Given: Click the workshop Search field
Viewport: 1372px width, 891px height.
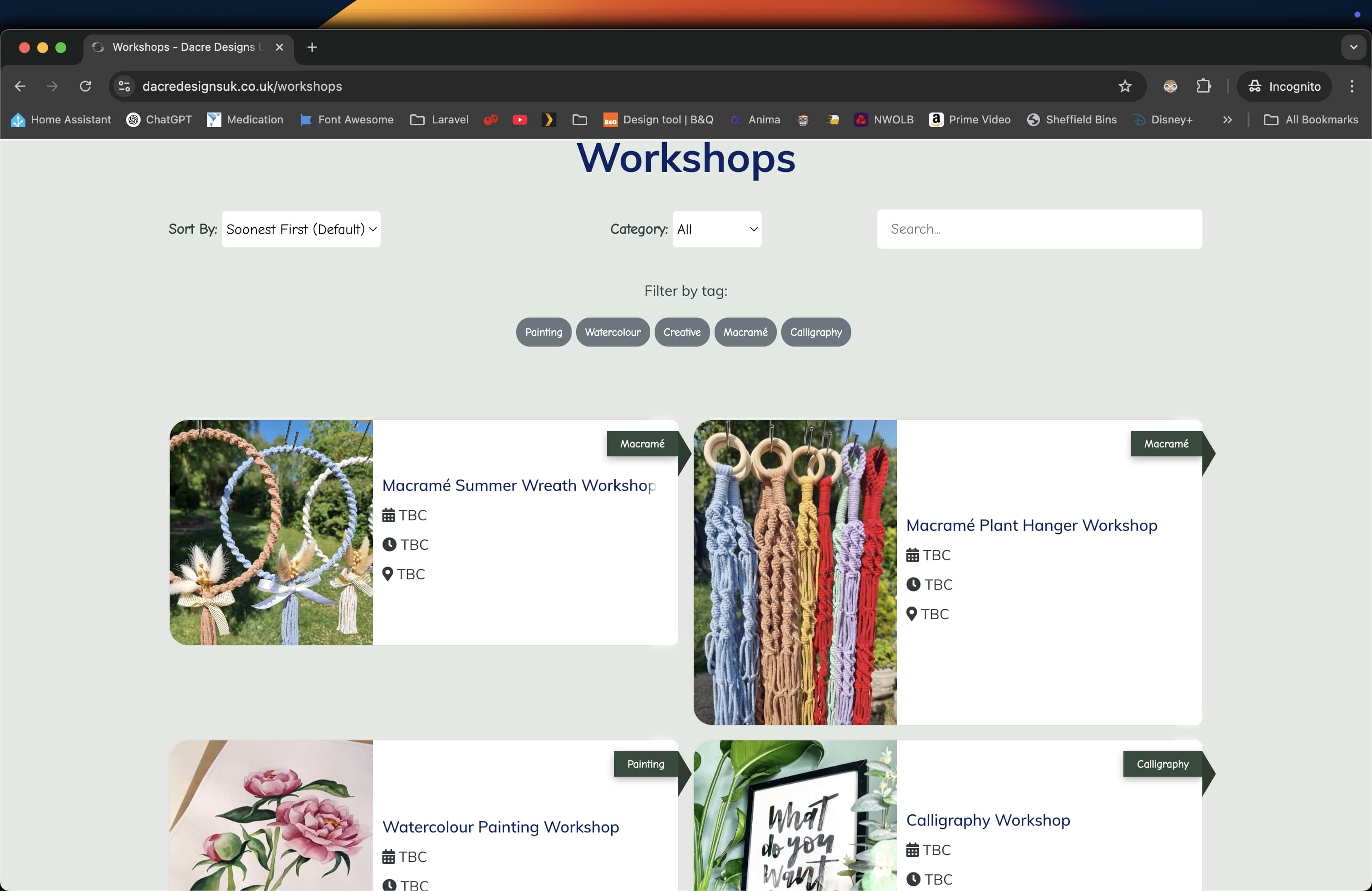Looking at the screenshot, I should coord(1039,230).
